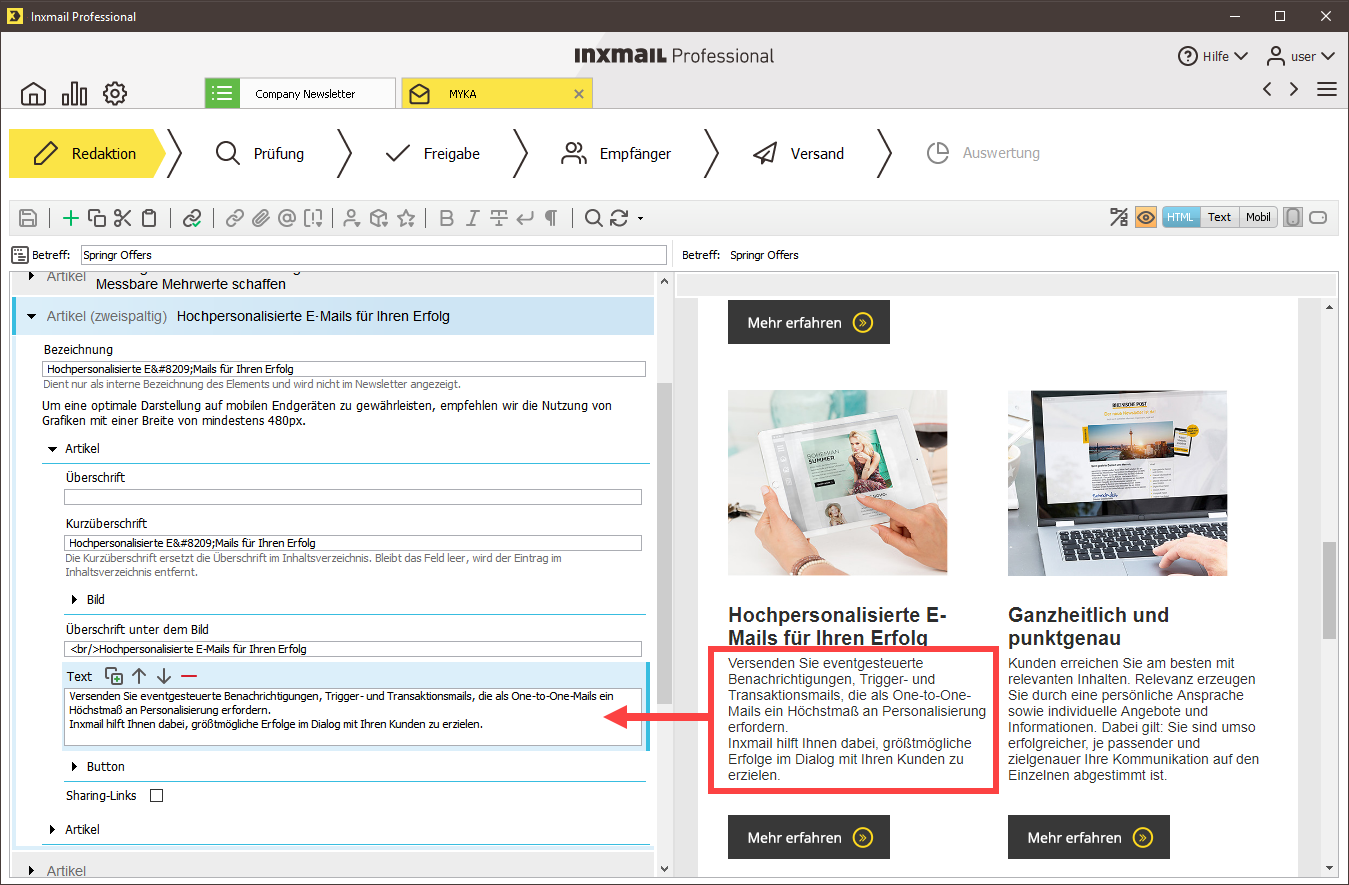Click the Copy icon in the toolbar

(x=97, y=218)
